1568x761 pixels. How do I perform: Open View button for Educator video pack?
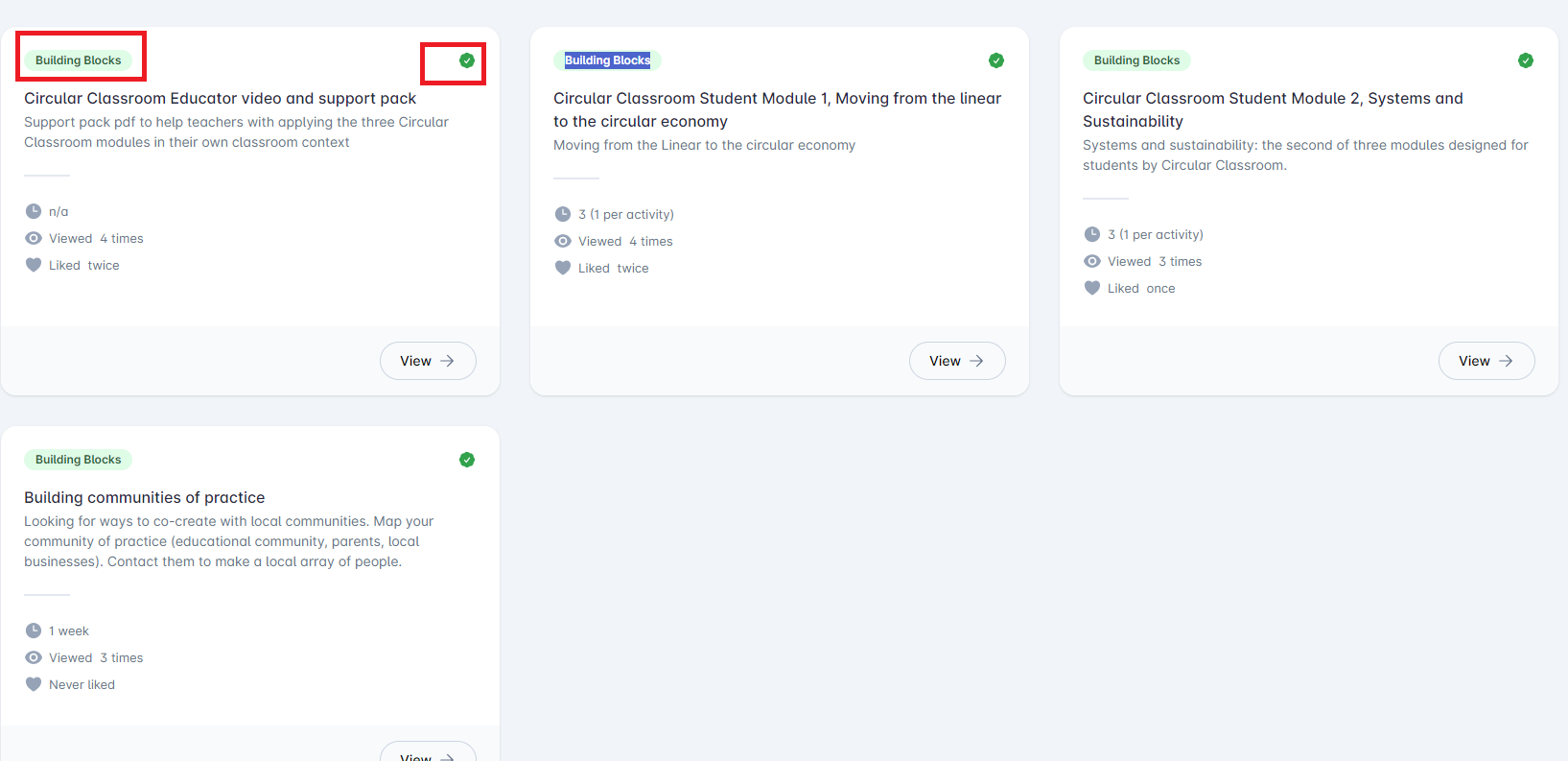[x=428, y=361]
